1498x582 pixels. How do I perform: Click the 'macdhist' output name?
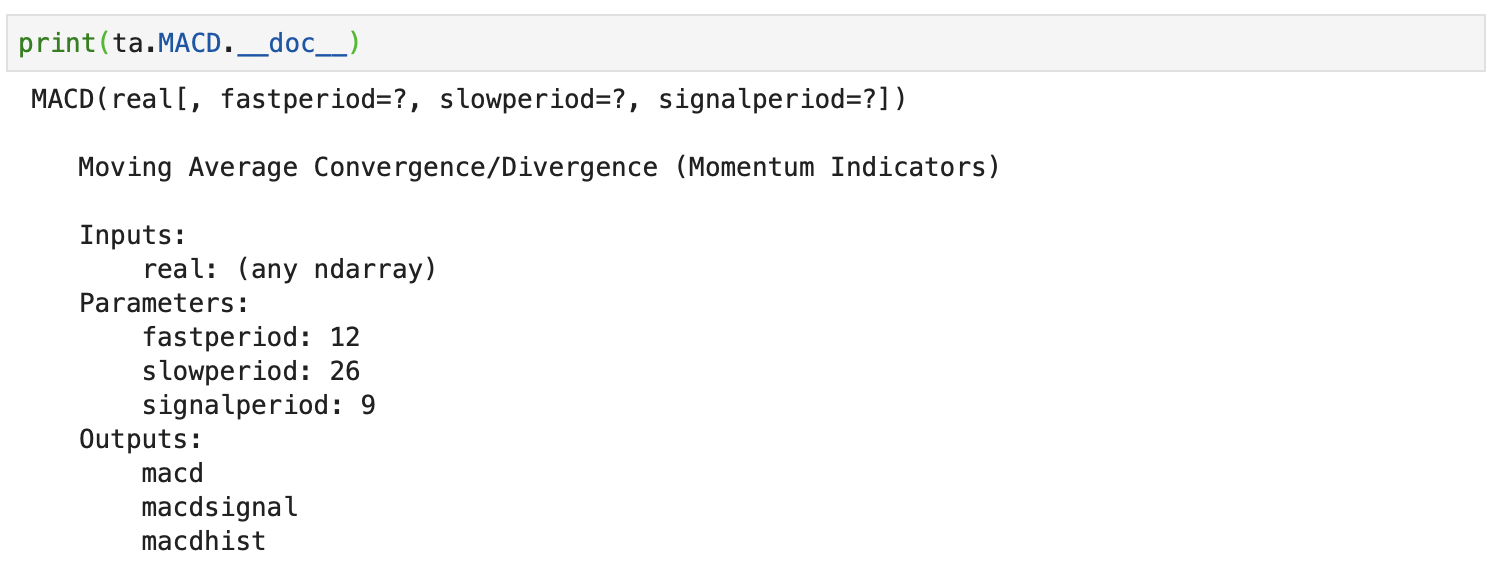204,541
